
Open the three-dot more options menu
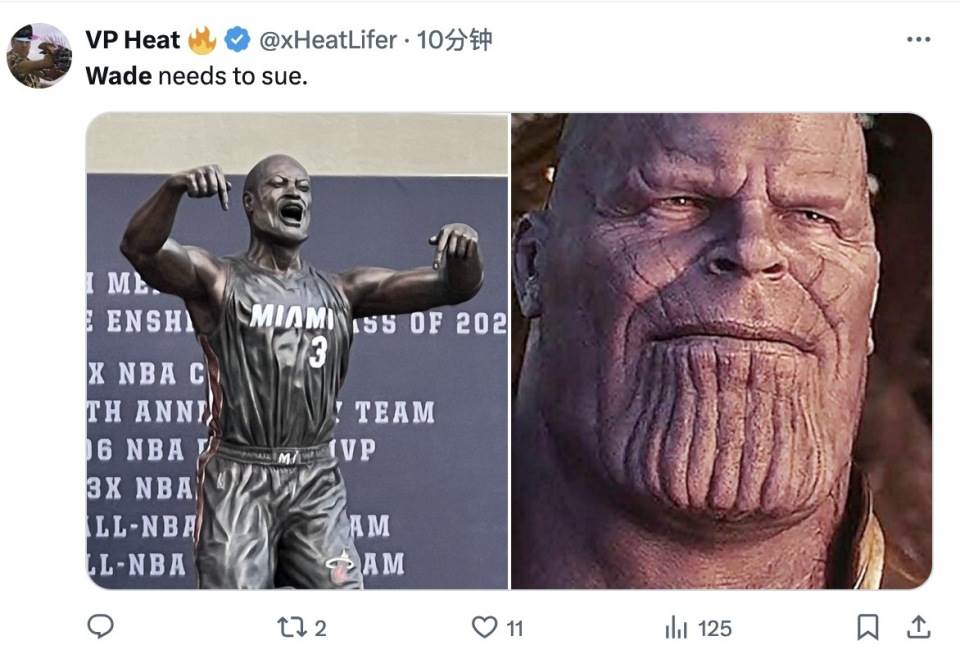(918, 40)
